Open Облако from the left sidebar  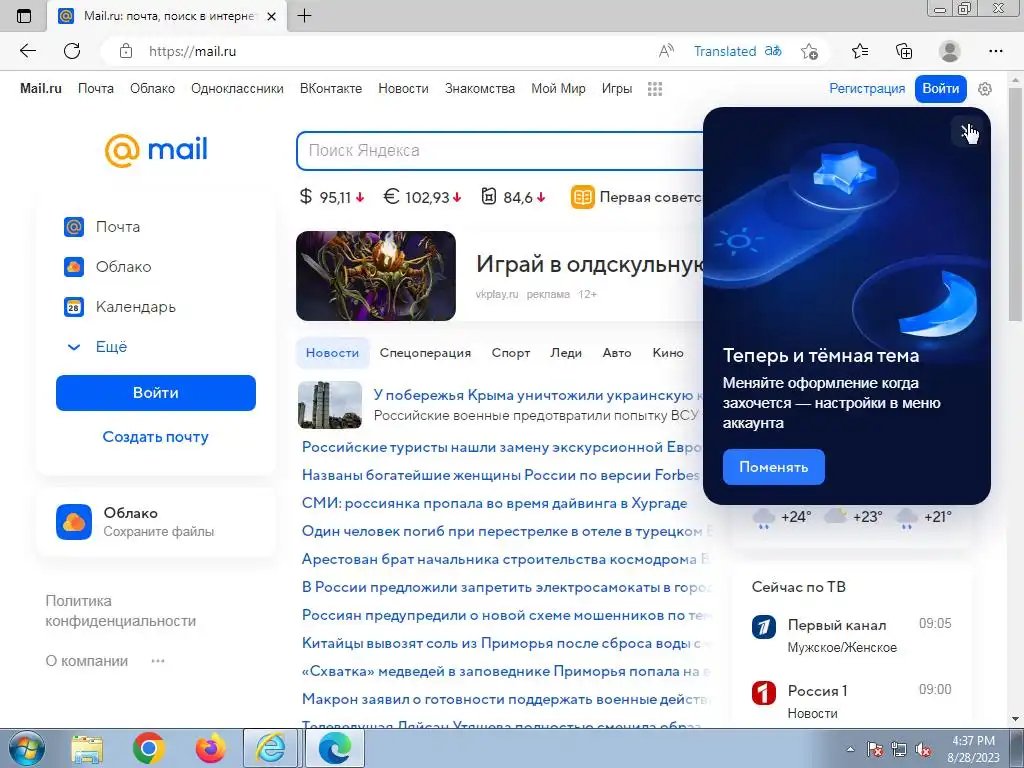click(x=108, y=266)
